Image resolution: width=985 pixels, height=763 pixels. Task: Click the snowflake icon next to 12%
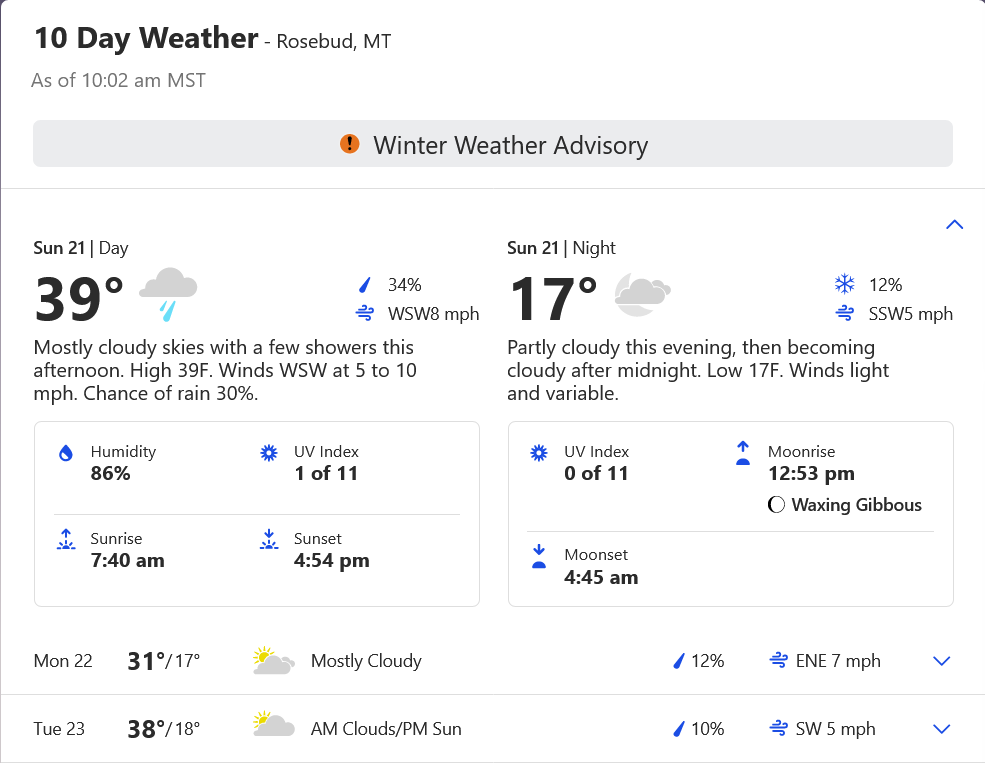coord(844,285)
